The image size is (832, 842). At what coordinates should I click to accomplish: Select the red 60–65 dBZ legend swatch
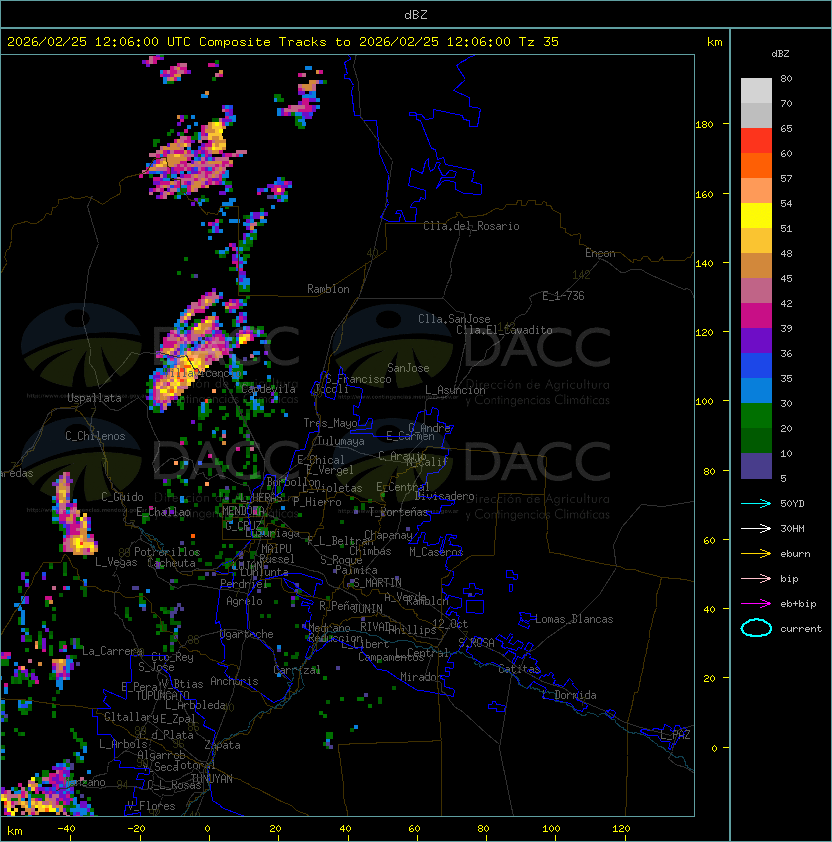(x=756, y=141)
